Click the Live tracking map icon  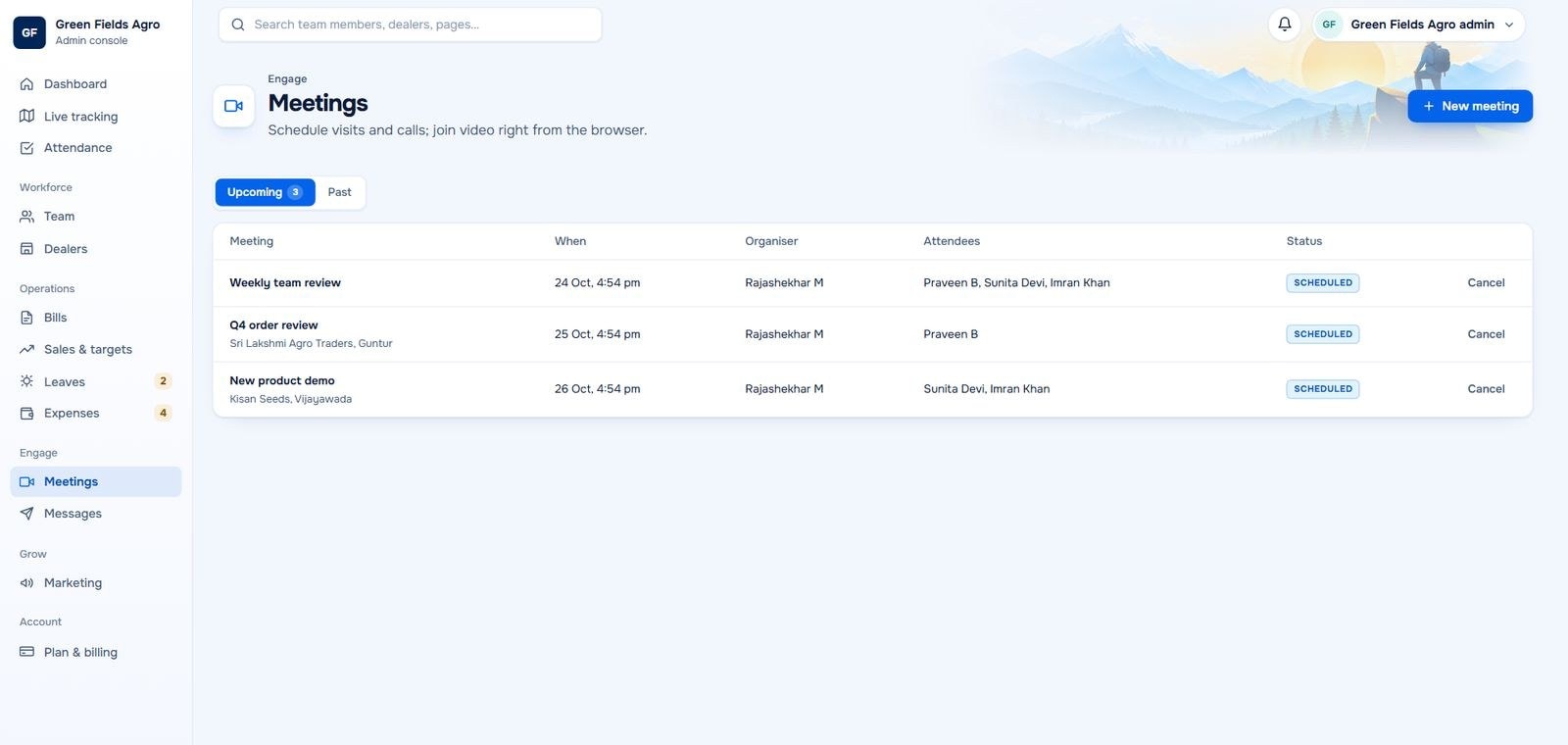pyautogui.click(x=27, y=116)
